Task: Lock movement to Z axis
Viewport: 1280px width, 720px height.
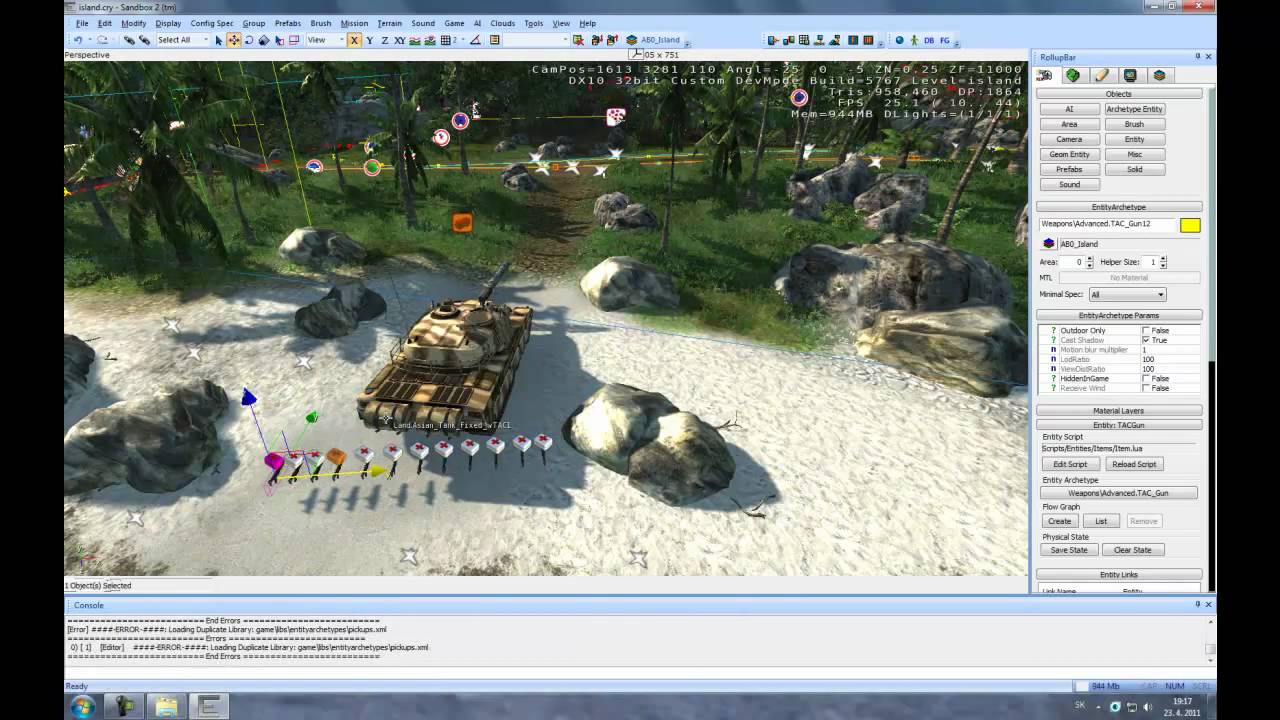Action: pos(384,40)
